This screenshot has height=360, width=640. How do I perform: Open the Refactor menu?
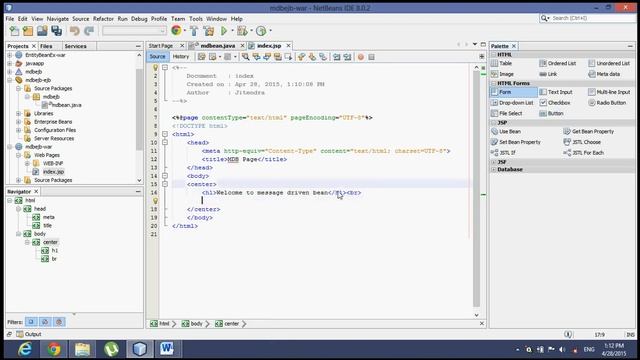[103, 19]
